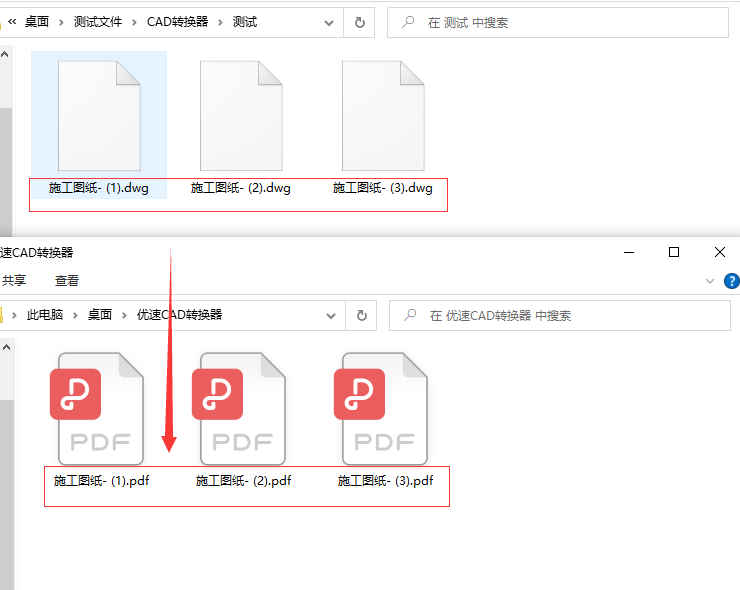Screen dimensions: 740x590
Task: Go to CAD转换器 in the breadcrumb
Action: (177, 22)
